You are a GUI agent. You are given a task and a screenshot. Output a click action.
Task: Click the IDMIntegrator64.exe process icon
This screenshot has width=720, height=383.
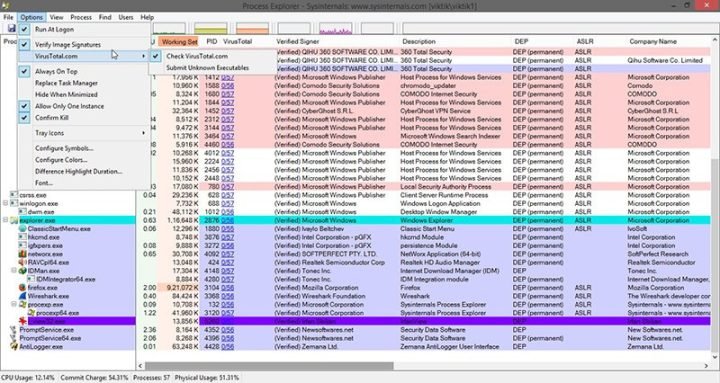31,279
